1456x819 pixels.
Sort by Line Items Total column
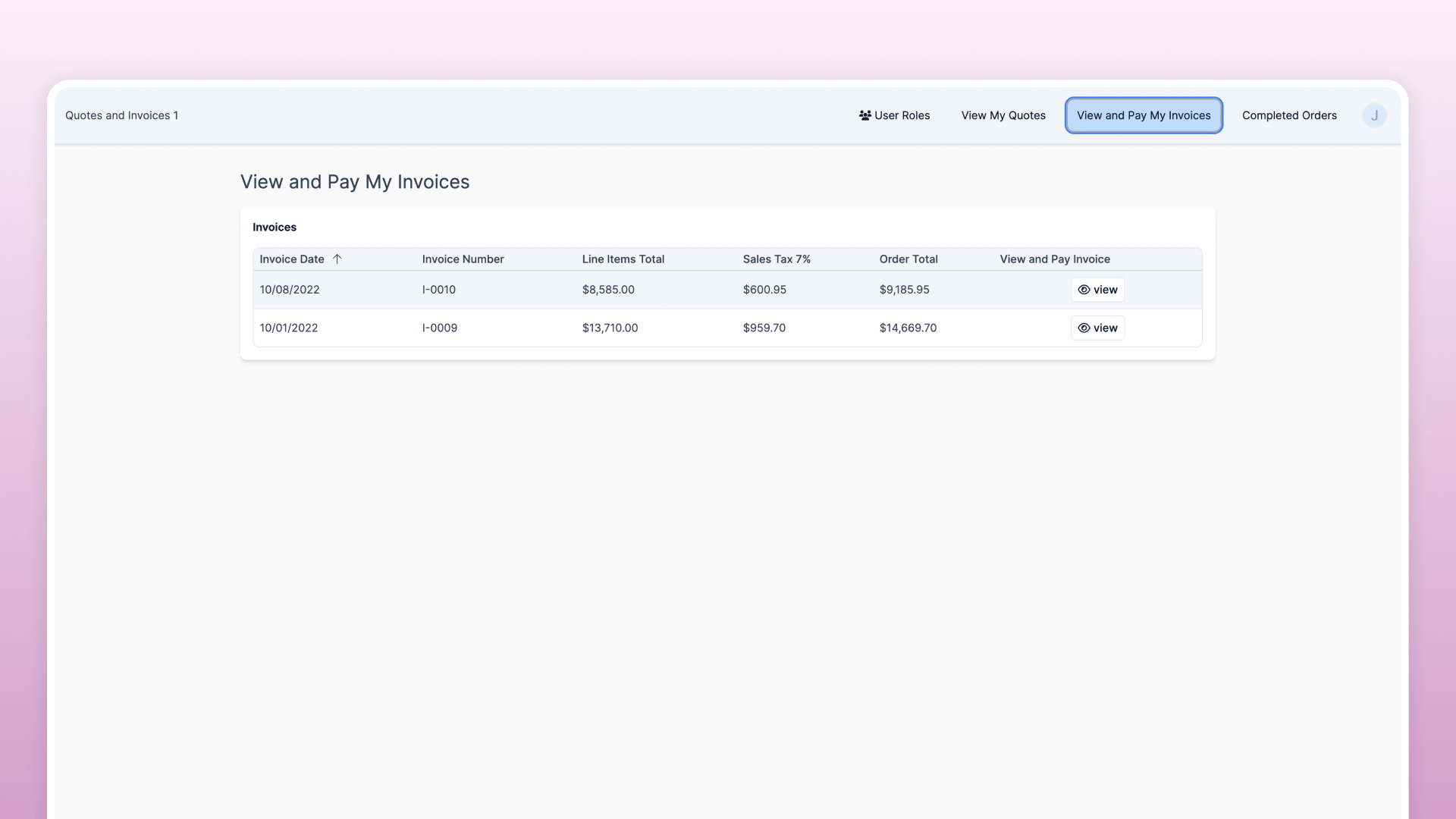pos(623,259)
